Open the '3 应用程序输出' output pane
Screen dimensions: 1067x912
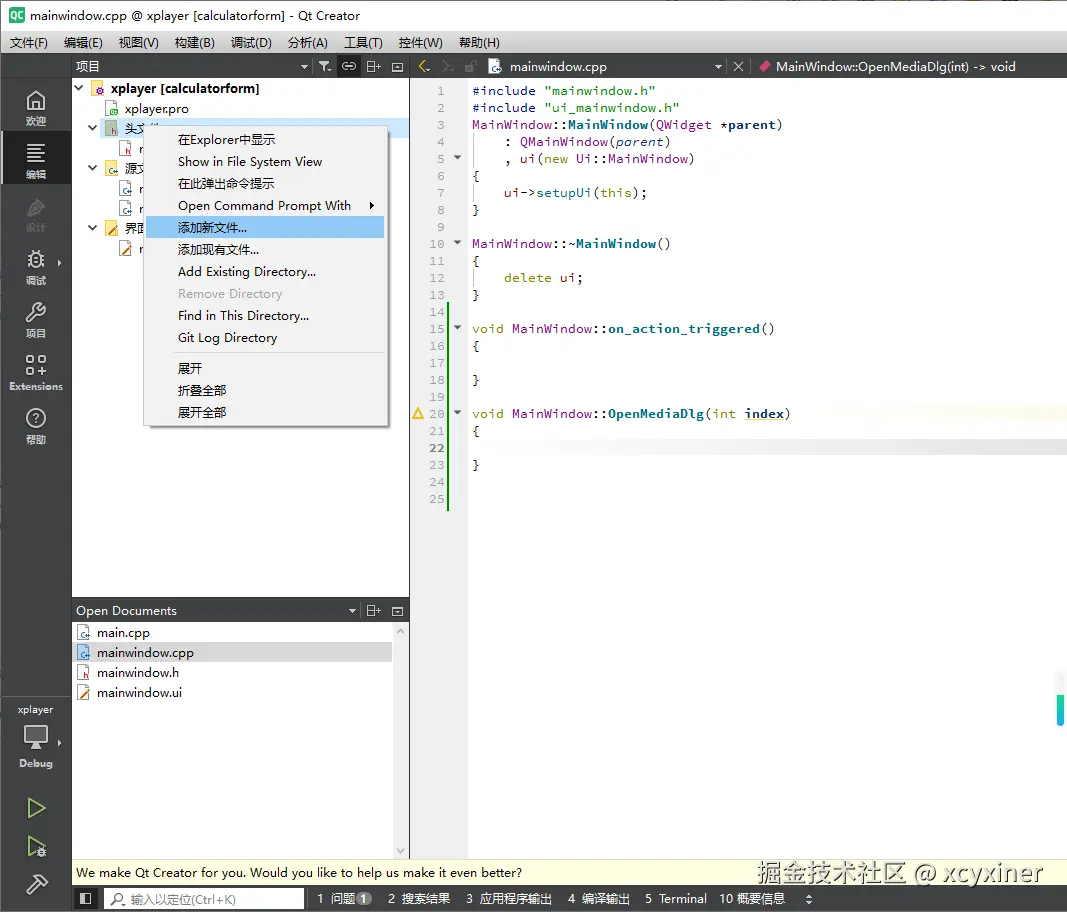[x=509, y=899]
